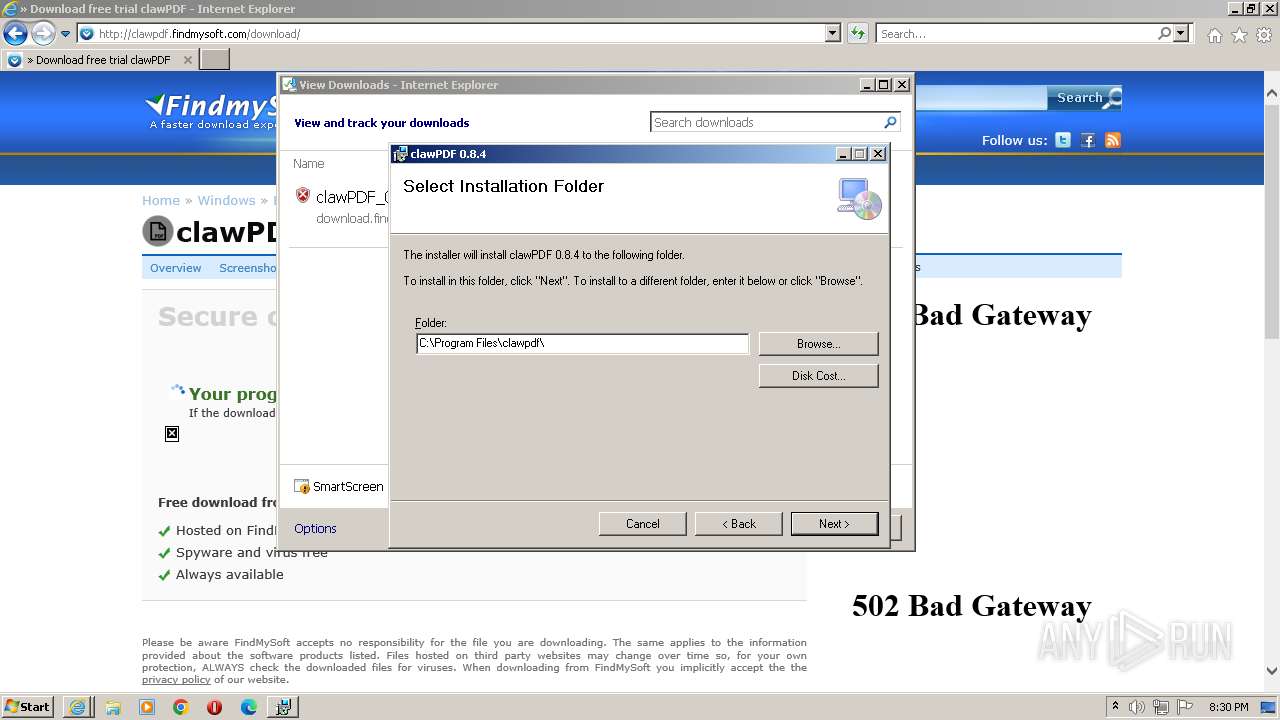Click the installer < Back button
Image resolution: width=1280 pixels, height=720 pixels.
(739, 523)
